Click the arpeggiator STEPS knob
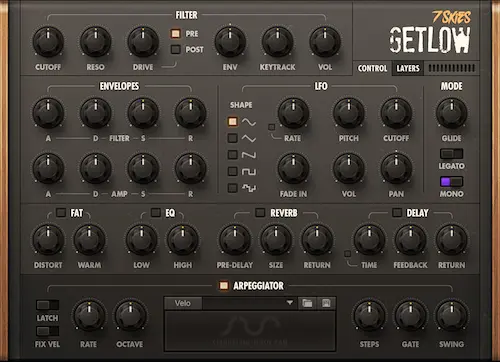Viewport: 500px width, 362px height. [x=369, y=316]
